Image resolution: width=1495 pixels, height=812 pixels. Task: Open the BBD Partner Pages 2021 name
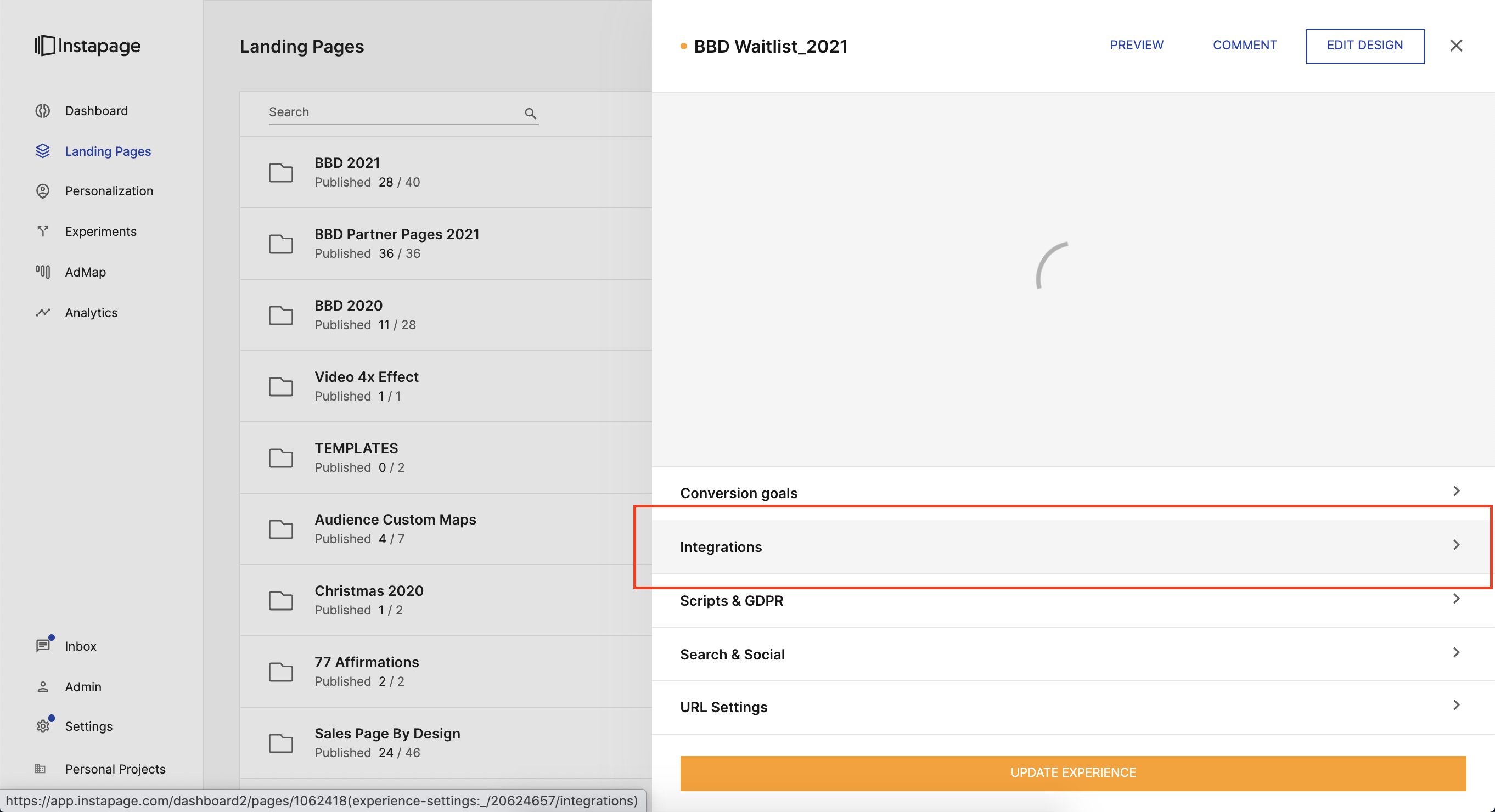(x=397, y=234)
